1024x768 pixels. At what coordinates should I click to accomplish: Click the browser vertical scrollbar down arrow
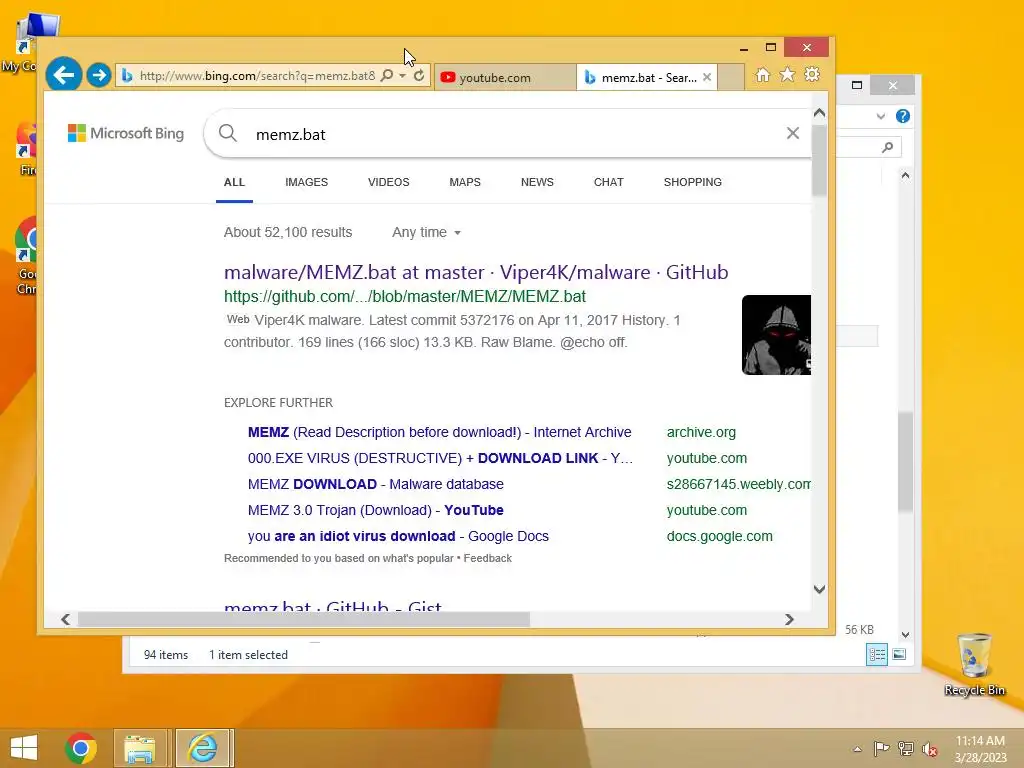[x=820, y=589]
